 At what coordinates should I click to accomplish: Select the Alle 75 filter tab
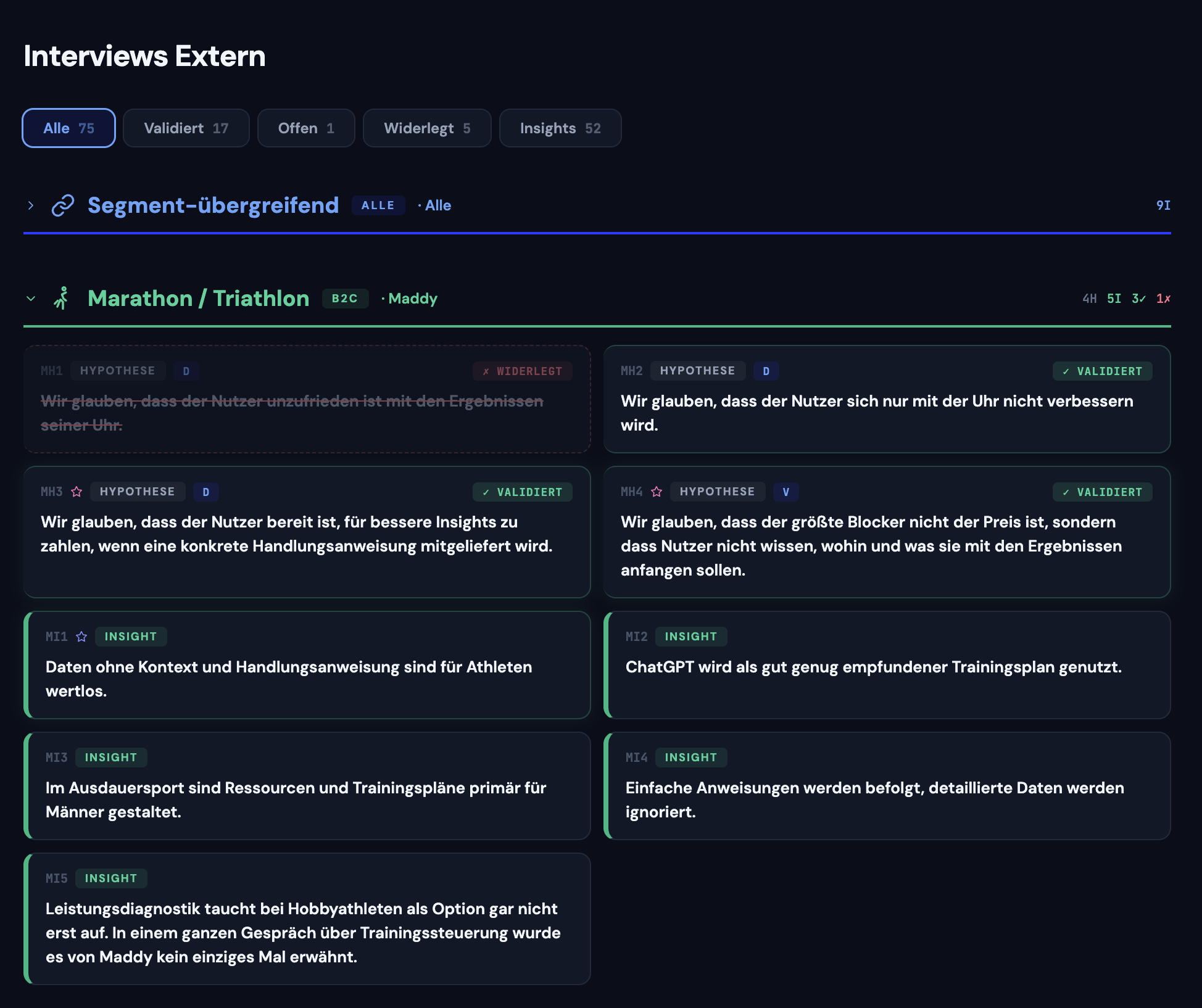pyautogui.click(x=68, y=128)
